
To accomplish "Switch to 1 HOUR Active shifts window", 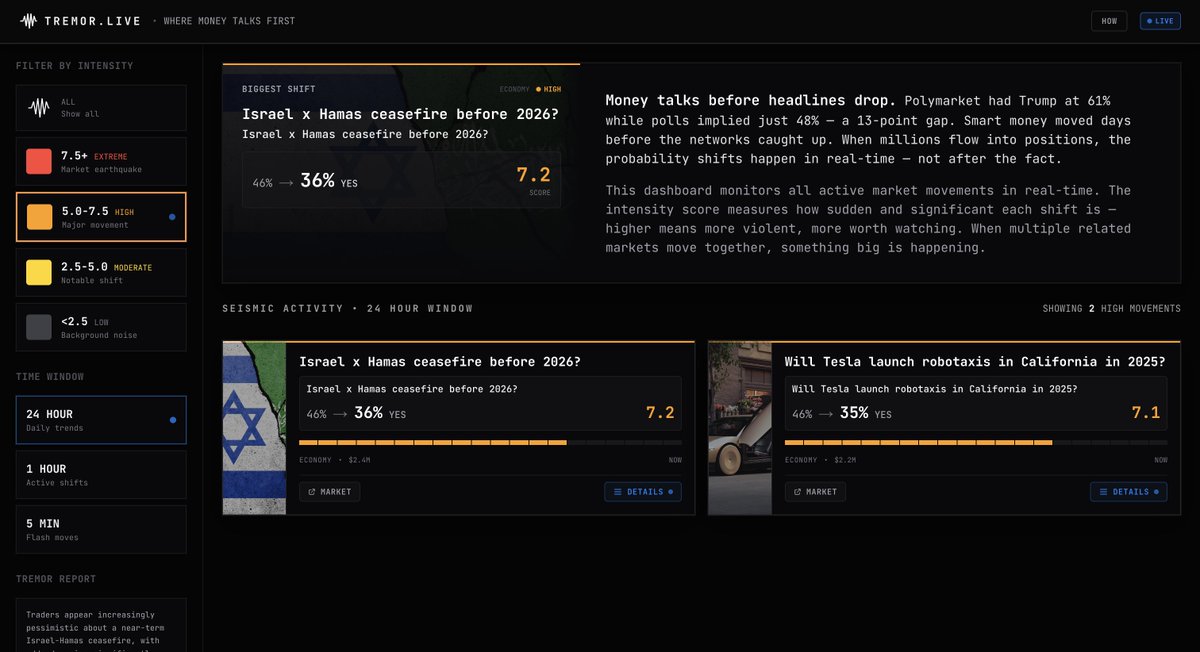I will pos(101,474).
